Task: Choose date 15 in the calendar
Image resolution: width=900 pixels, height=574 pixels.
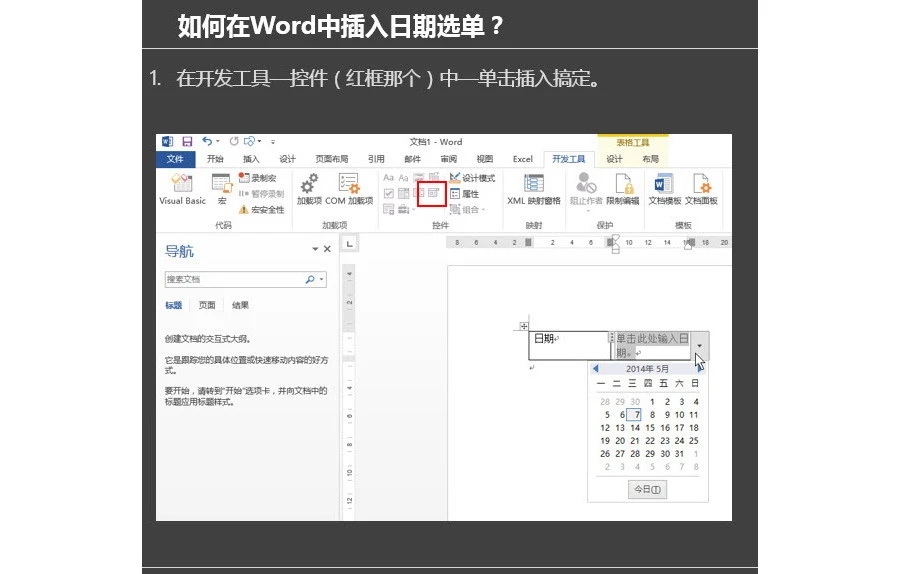Action: click(x=650, y=428)
